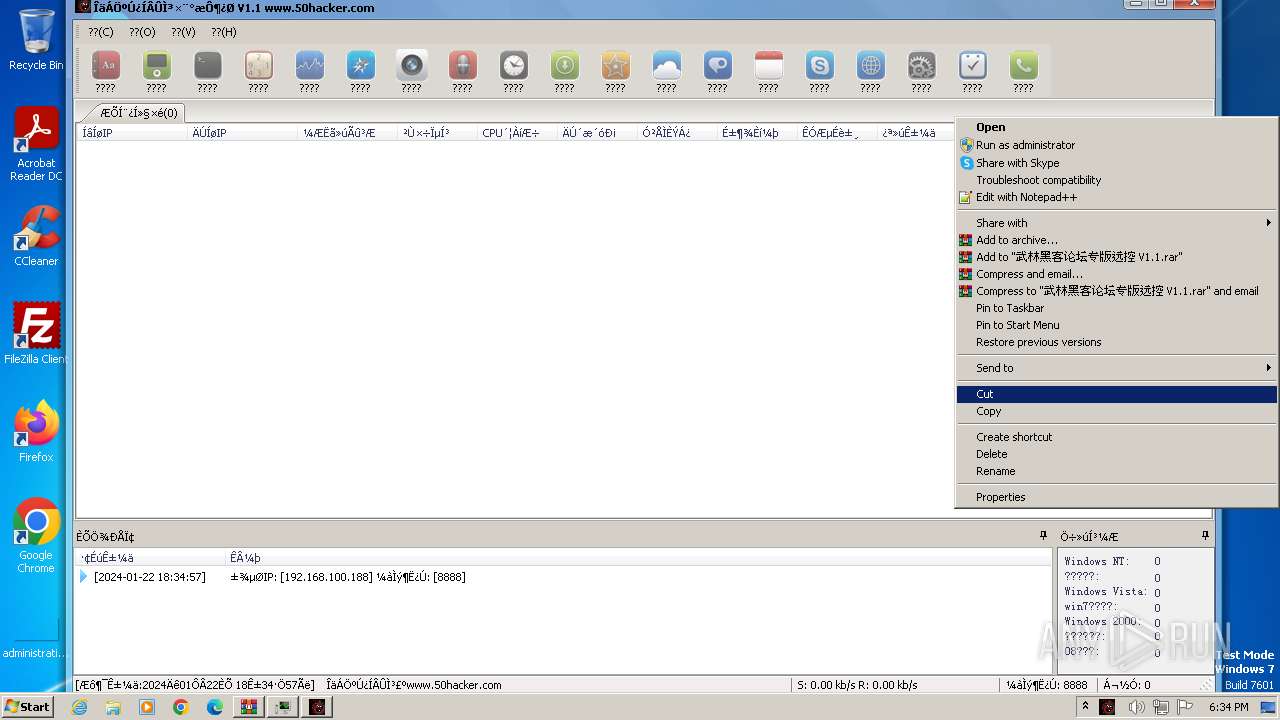Choose Add to archive...
The width and height of the screenshot is (1280, 720).
[1116, 240]
